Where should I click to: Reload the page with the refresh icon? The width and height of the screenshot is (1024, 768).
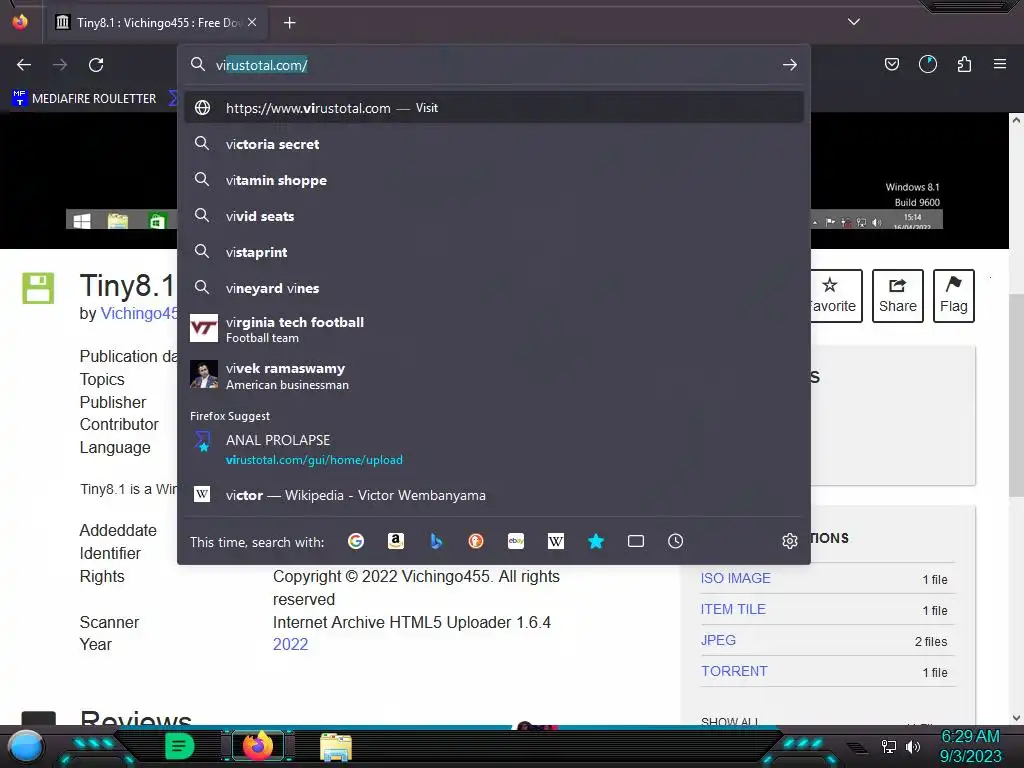(96, 65)
